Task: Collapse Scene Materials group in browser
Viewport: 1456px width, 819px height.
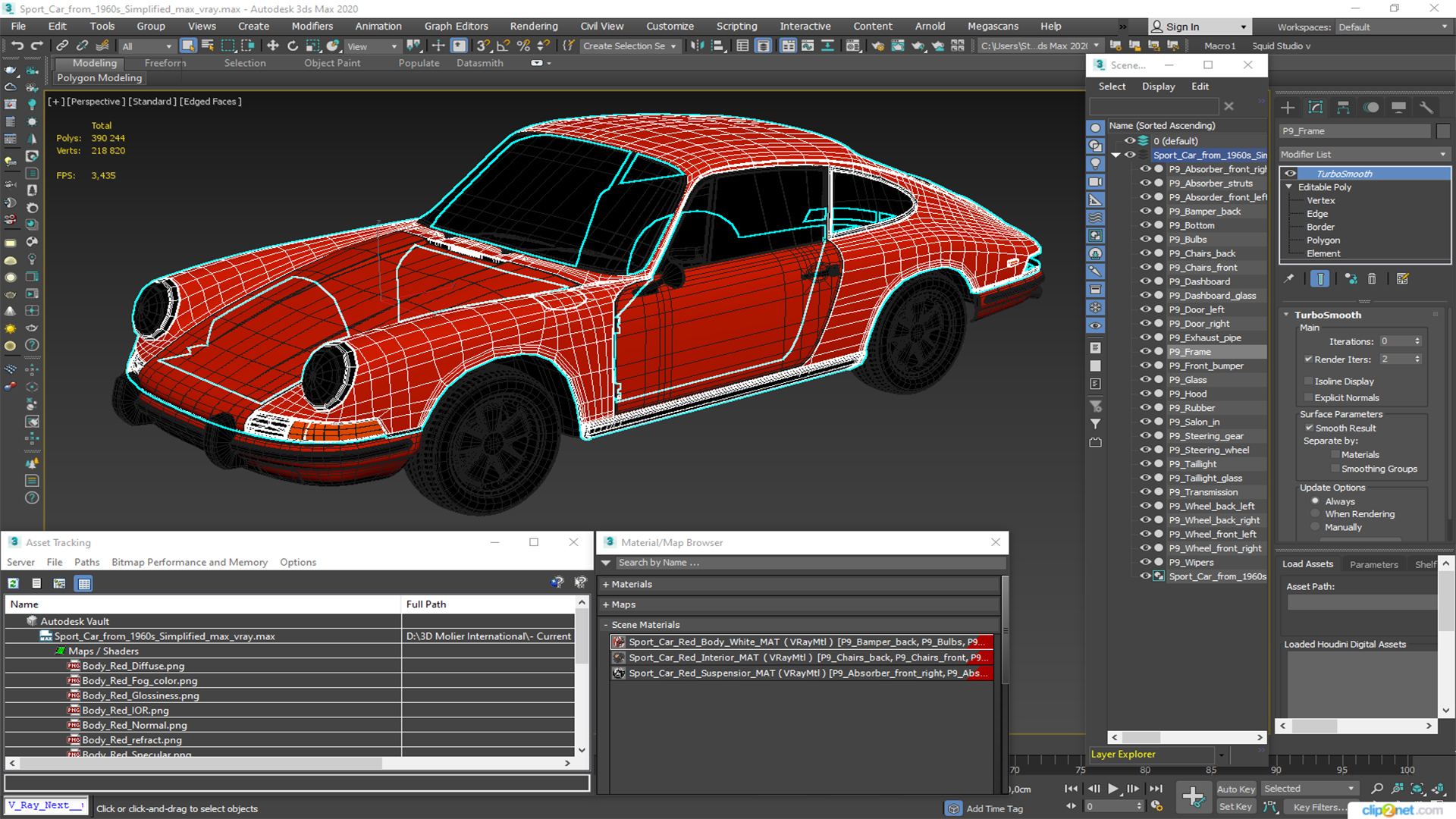Action: (x=606, y=625)
